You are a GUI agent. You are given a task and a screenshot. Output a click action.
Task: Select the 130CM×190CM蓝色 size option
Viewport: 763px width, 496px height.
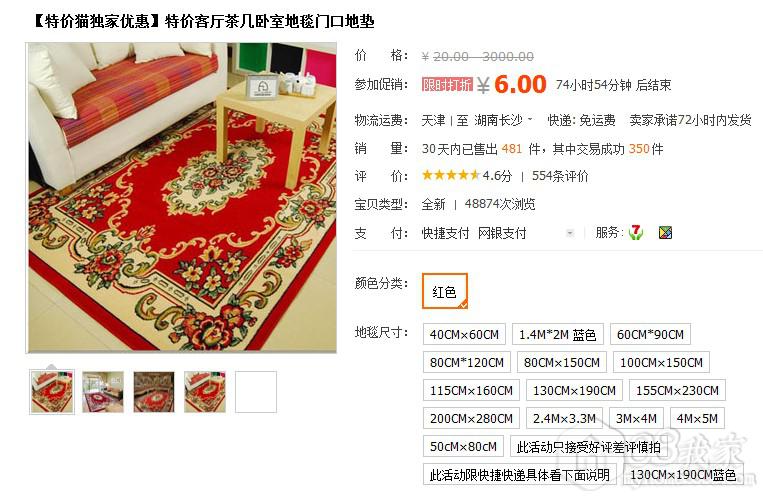point(683,475)
